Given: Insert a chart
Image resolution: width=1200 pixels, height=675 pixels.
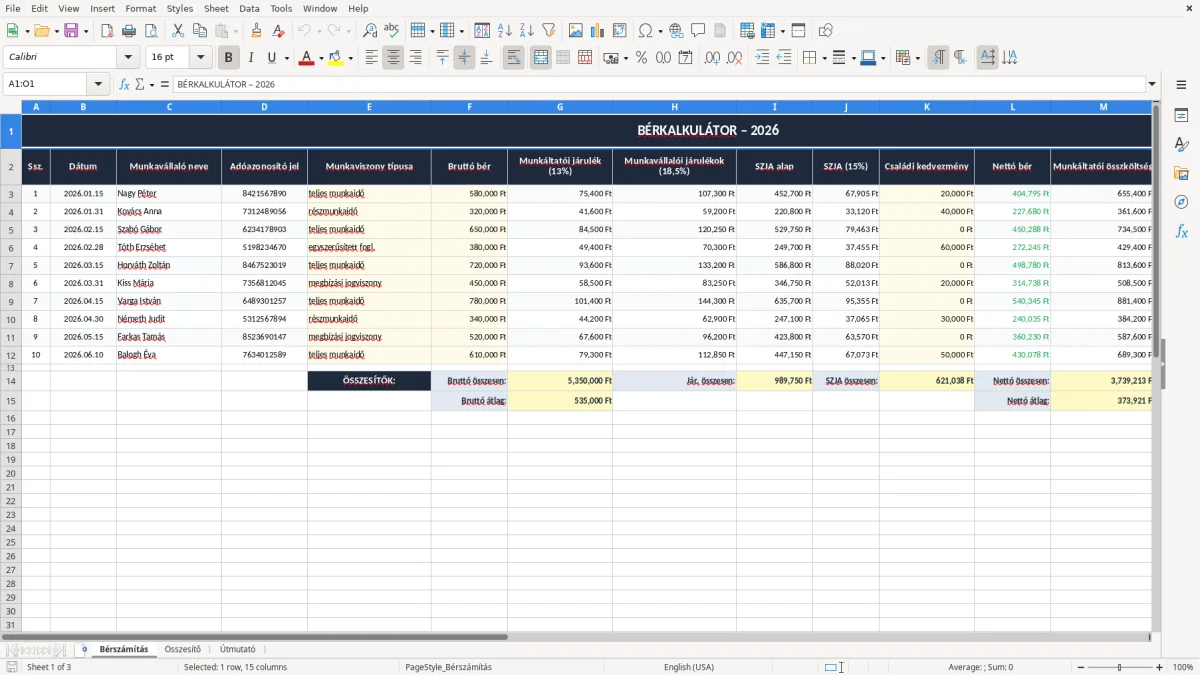Looking at the screenshot, I should tap(597, 31).
